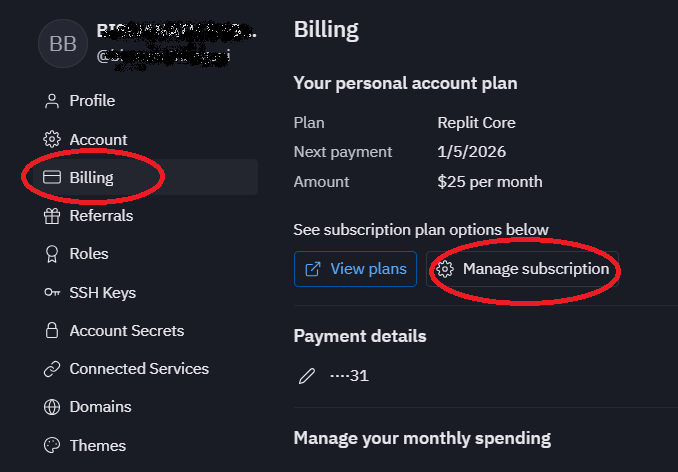678x472 pixels.
Task: Click the Billing credit card icon
Action: coord(52,178)
